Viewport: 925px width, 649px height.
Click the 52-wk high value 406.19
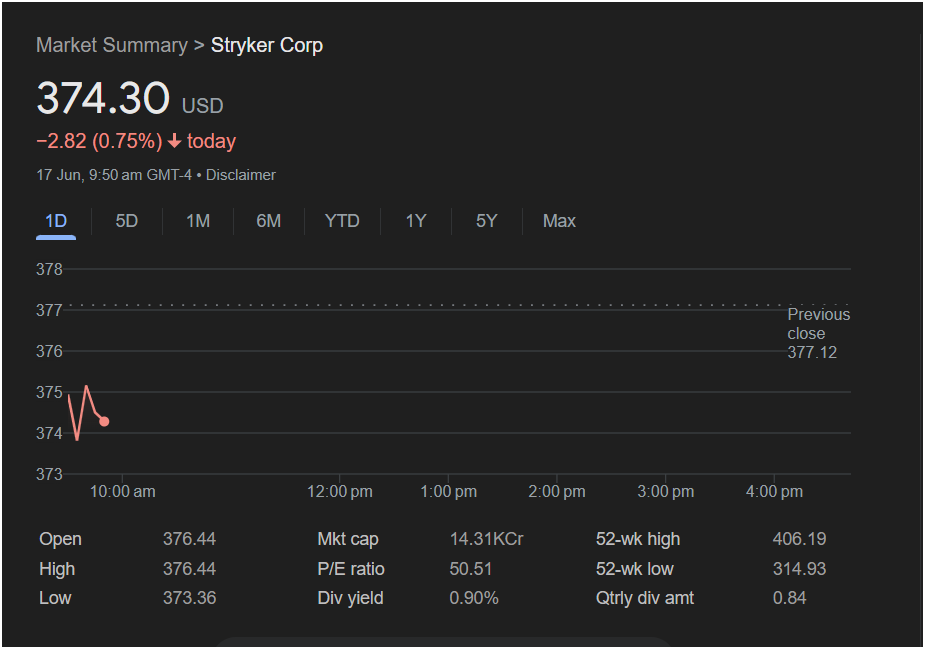(x=799, y=539)
